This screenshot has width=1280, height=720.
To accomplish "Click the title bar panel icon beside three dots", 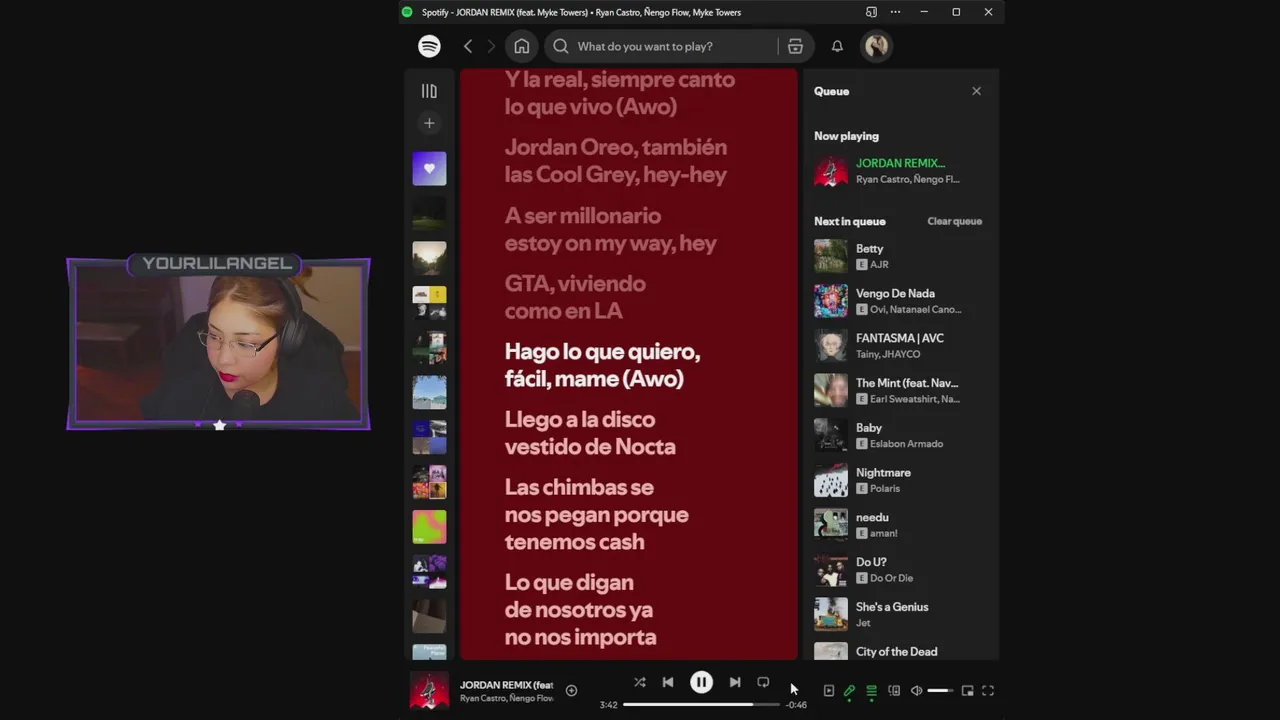I will pyautogui.click(x=871, y=12).
